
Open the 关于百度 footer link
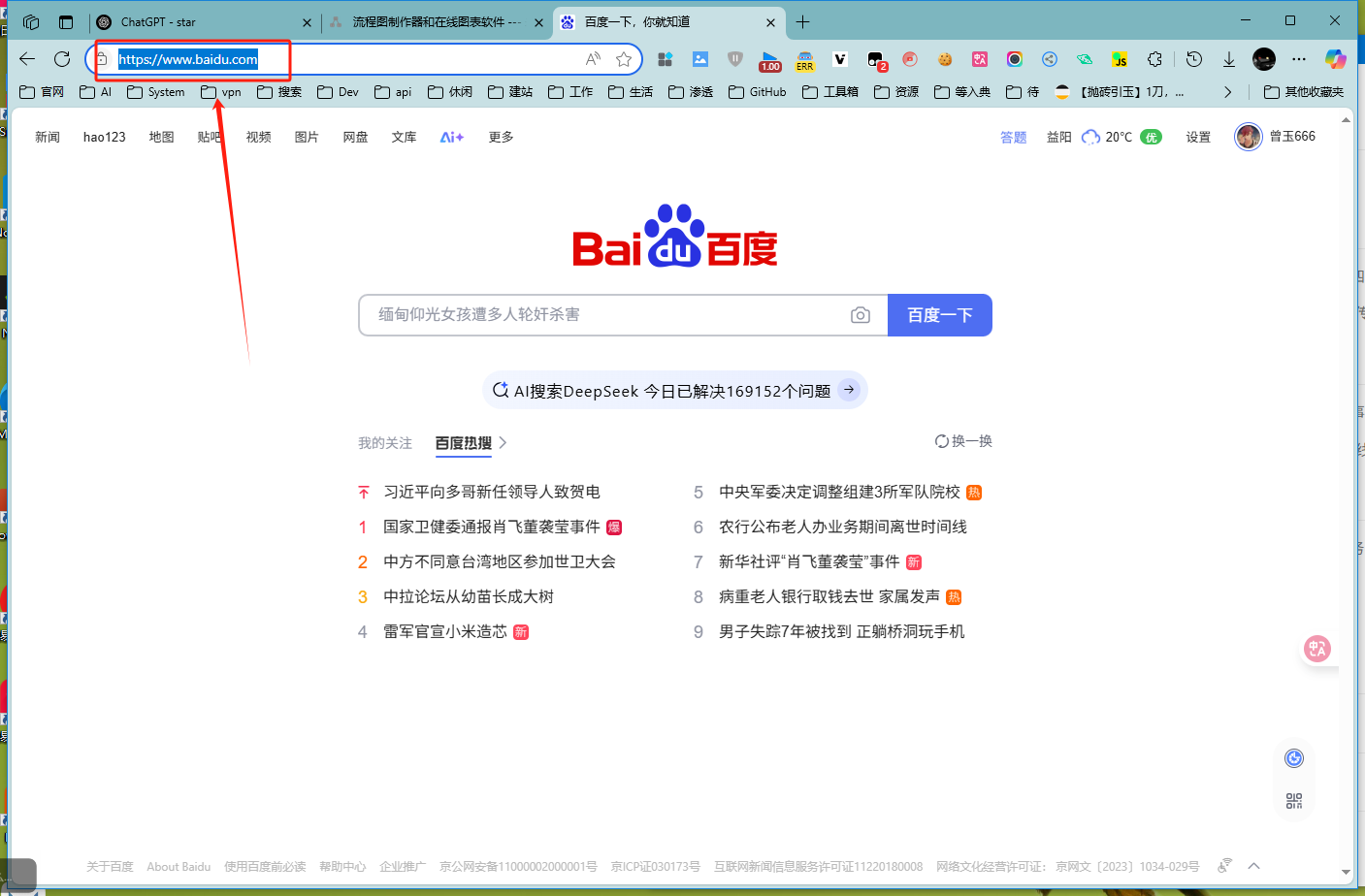(110, 866)
